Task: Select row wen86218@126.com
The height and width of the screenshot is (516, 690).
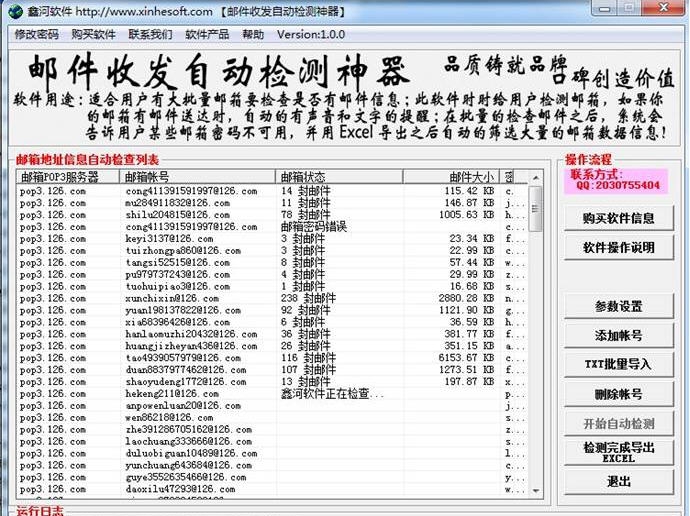Action: pyautogui.click(x=272, y=417)
